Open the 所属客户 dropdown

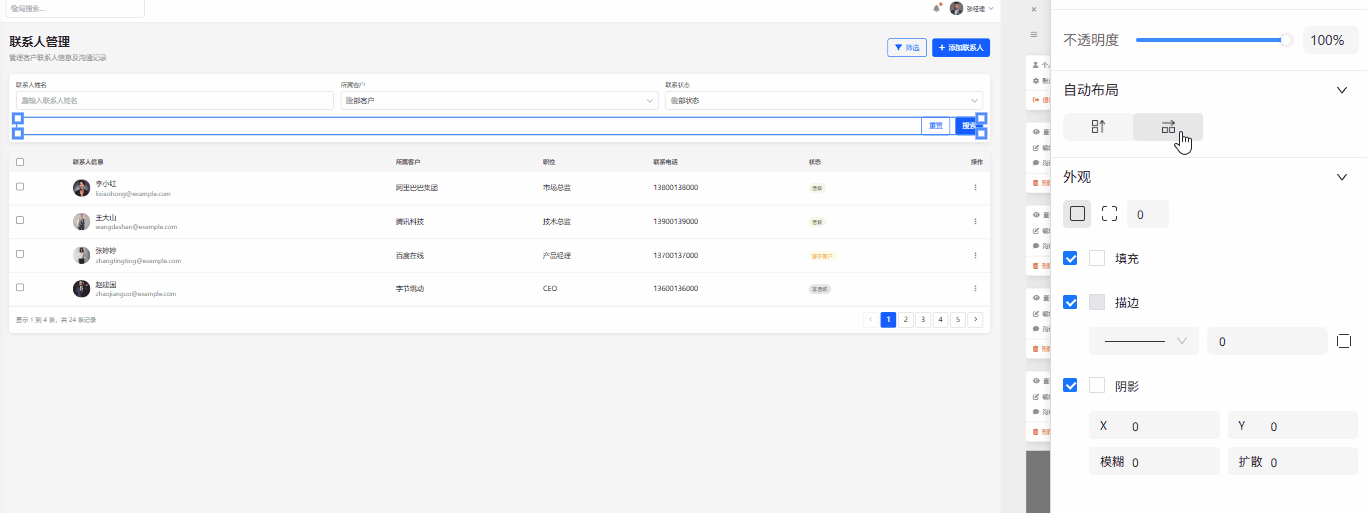click(x=498, y=101)
